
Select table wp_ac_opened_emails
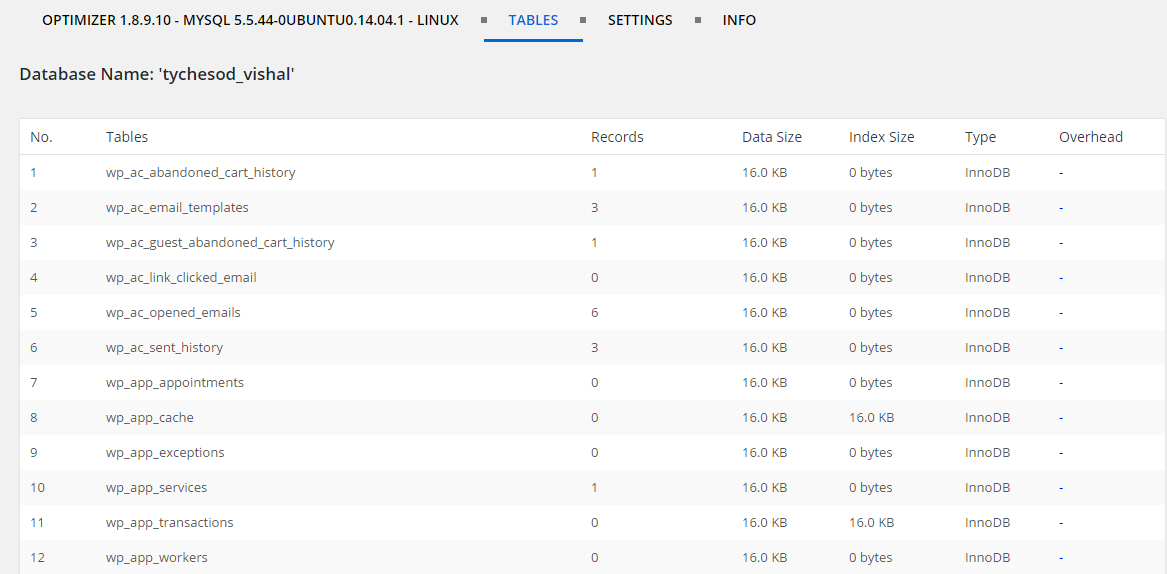tap(173, 313)
